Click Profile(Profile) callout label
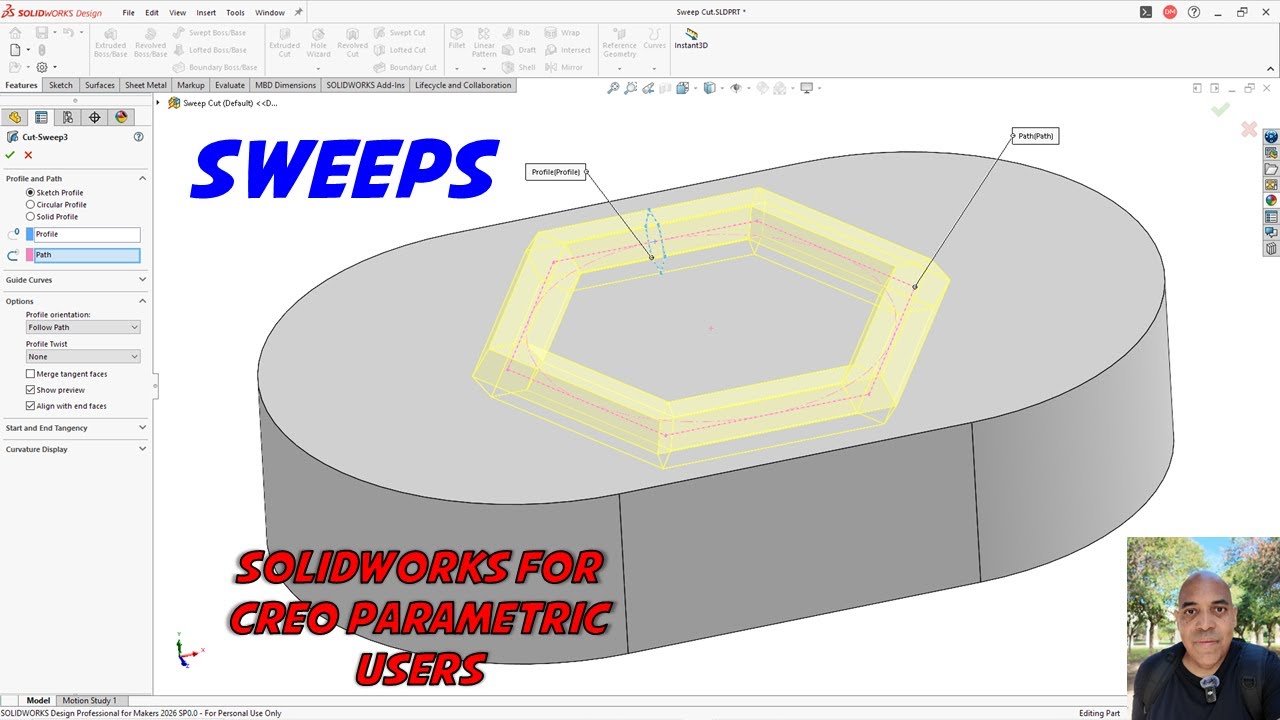 (x=555, y=172)
